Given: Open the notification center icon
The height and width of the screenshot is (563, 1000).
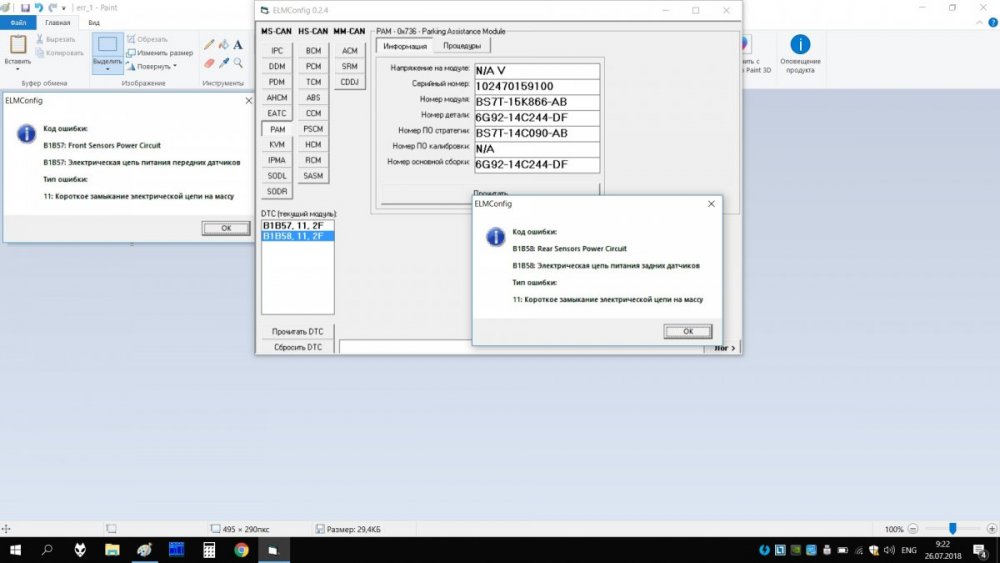Looking at the screenshot, I should [981, 550].
